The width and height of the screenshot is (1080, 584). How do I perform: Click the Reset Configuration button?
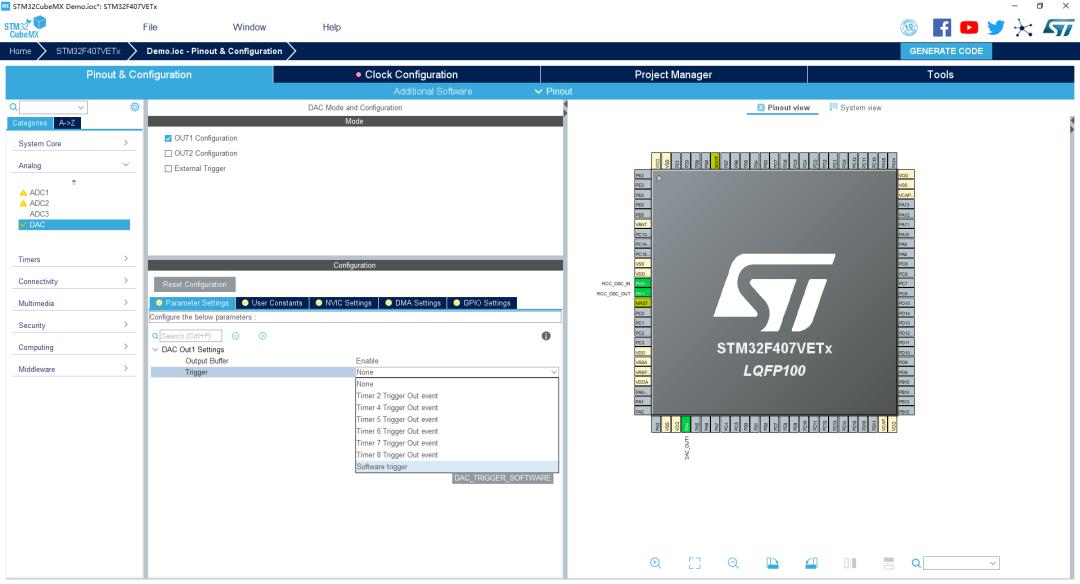click(195, 284)
